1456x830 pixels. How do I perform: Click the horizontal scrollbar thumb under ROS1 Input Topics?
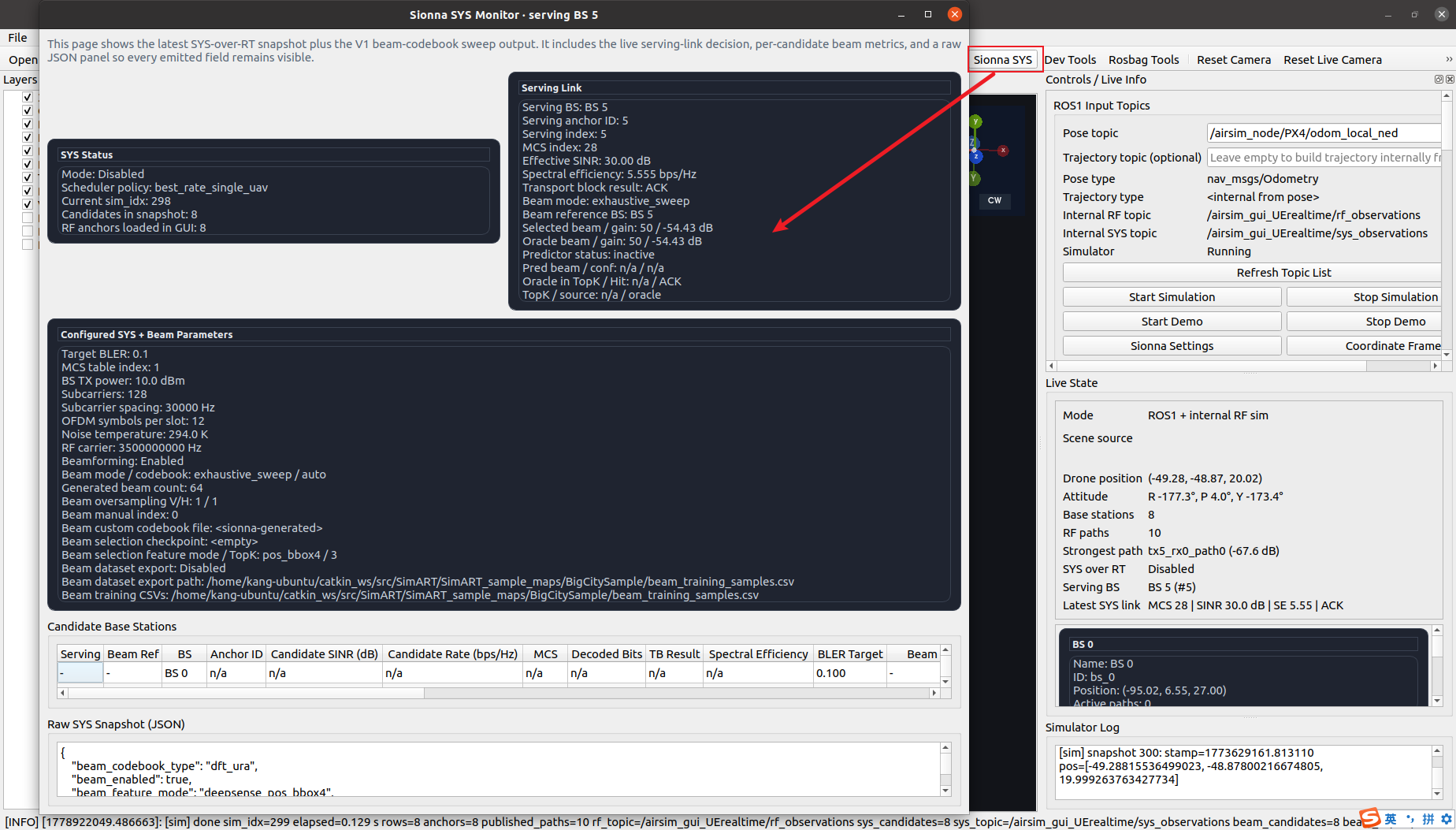[x=1212, y=366]
